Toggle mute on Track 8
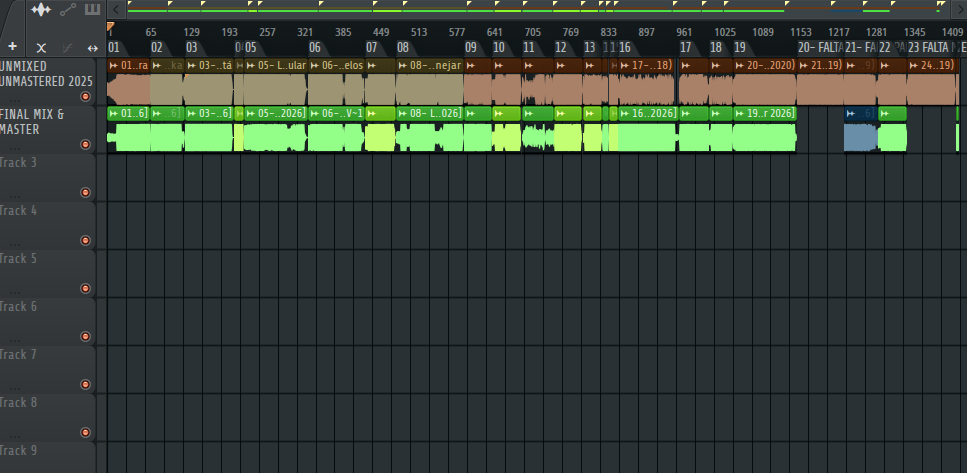Viewport: 967px width, 473px height. point(86,432)
